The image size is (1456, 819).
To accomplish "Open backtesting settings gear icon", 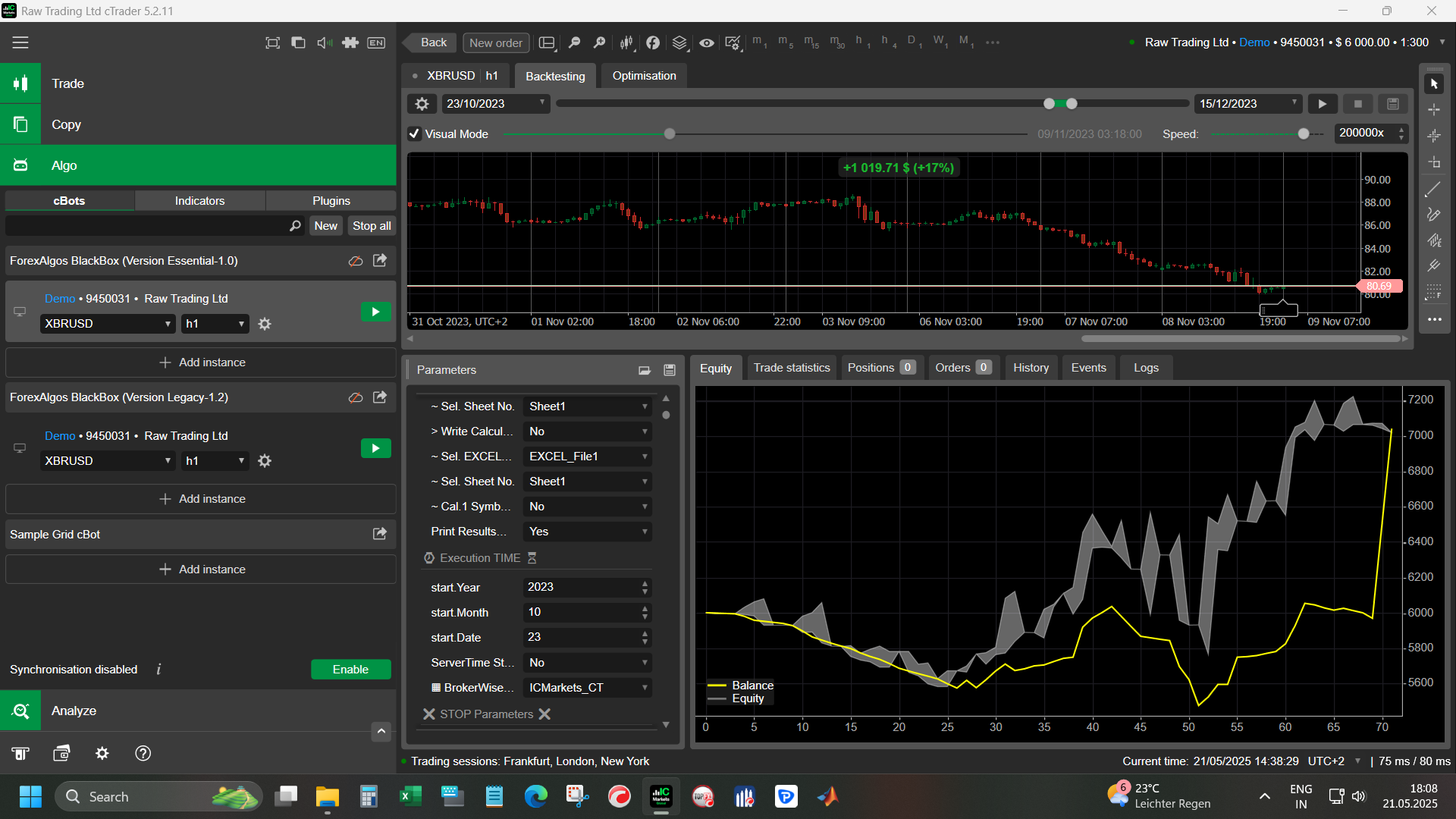I will click(x=422, y=104).
